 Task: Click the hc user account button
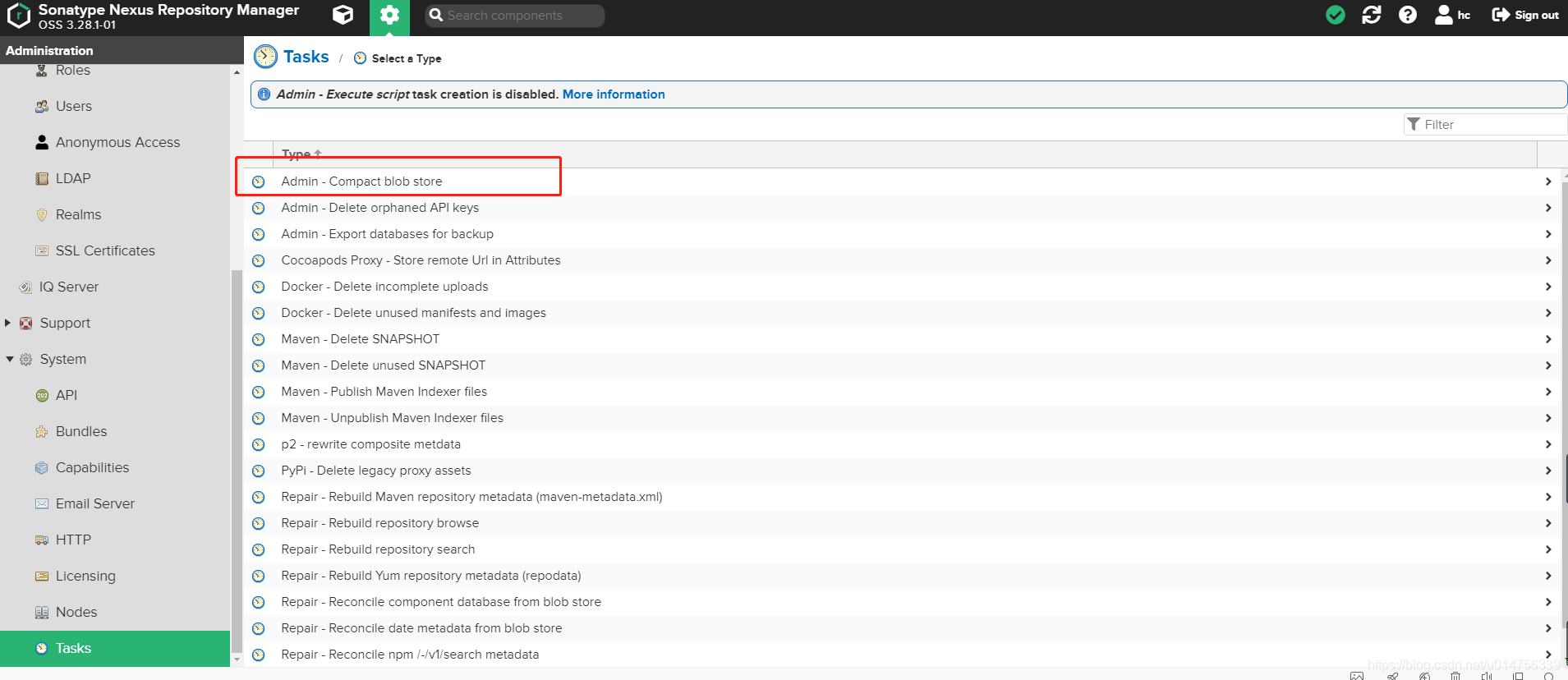[x=1452, y=15]
